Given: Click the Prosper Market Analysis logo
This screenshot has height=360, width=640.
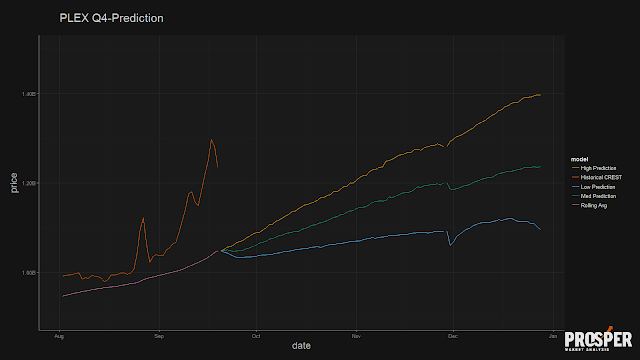Looking at the screenshot, I should tap(598, 339).
